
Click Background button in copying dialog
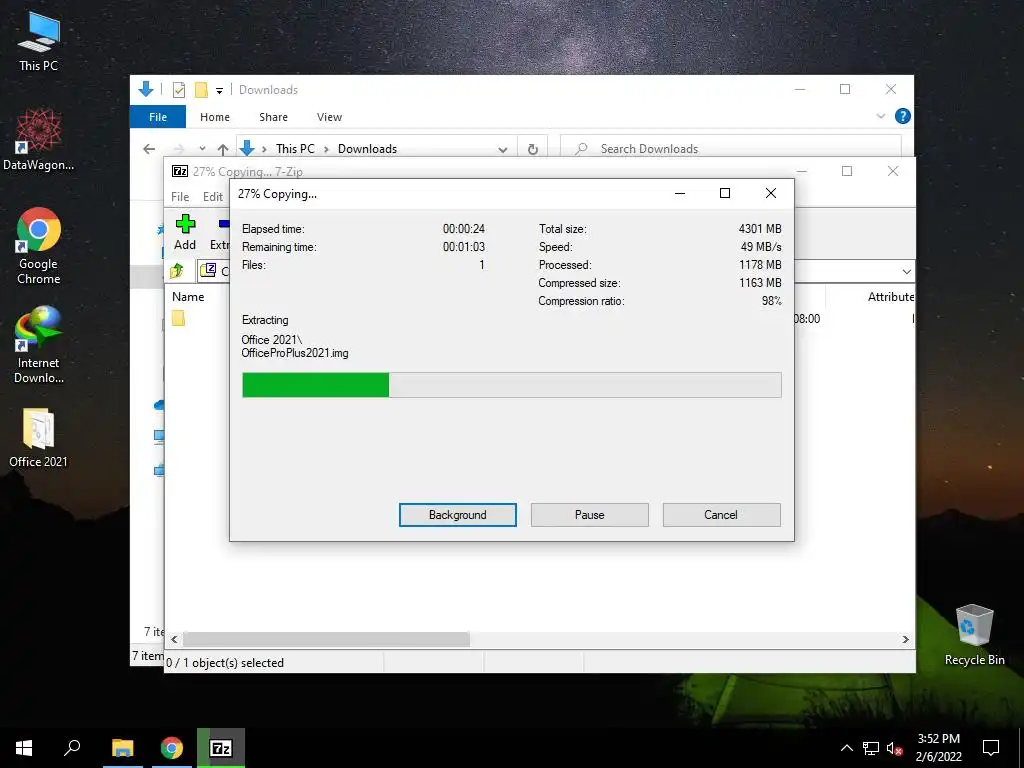(457, 515)
